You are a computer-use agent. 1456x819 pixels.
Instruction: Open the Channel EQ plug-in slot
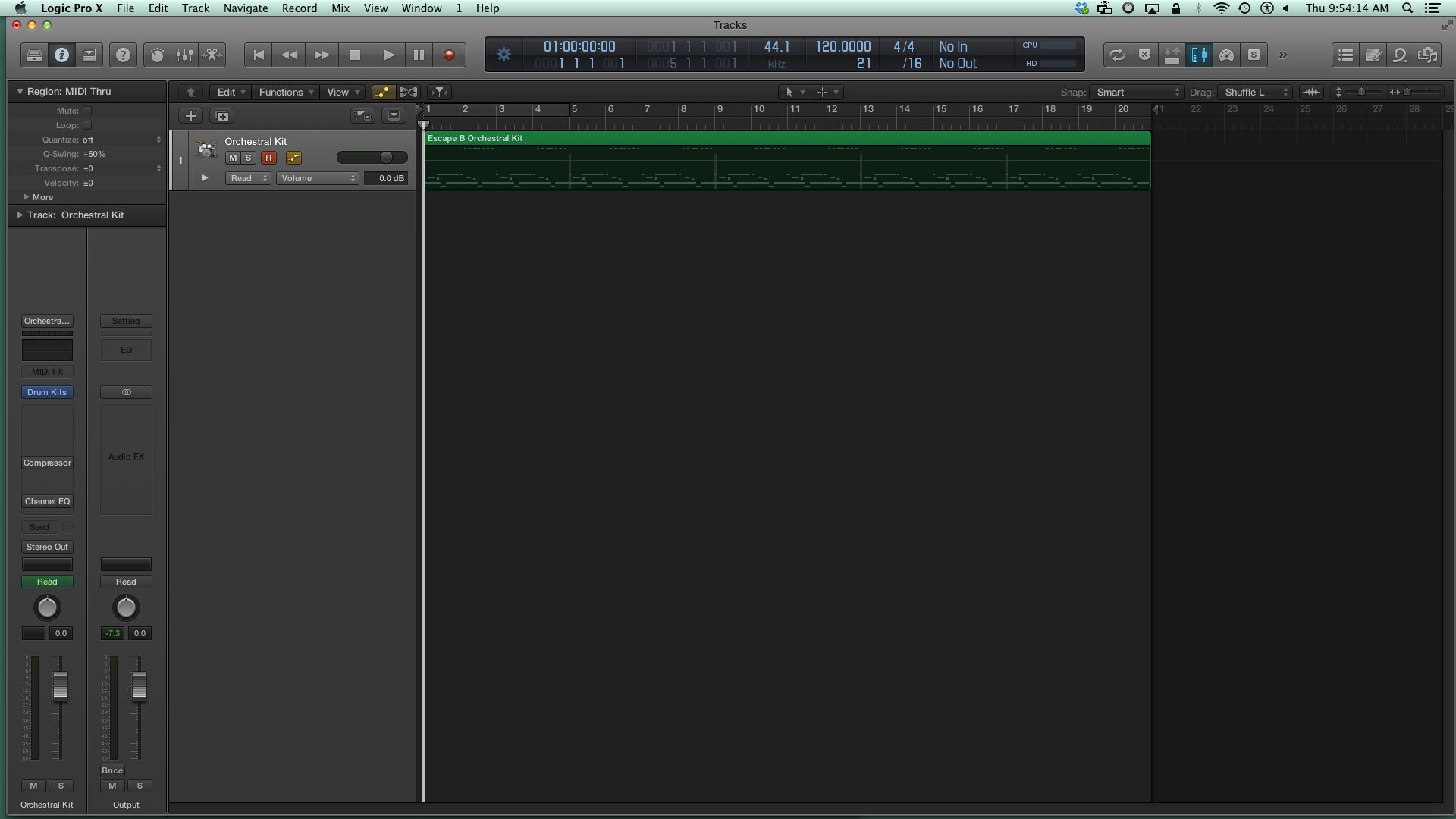coord(47,501)
